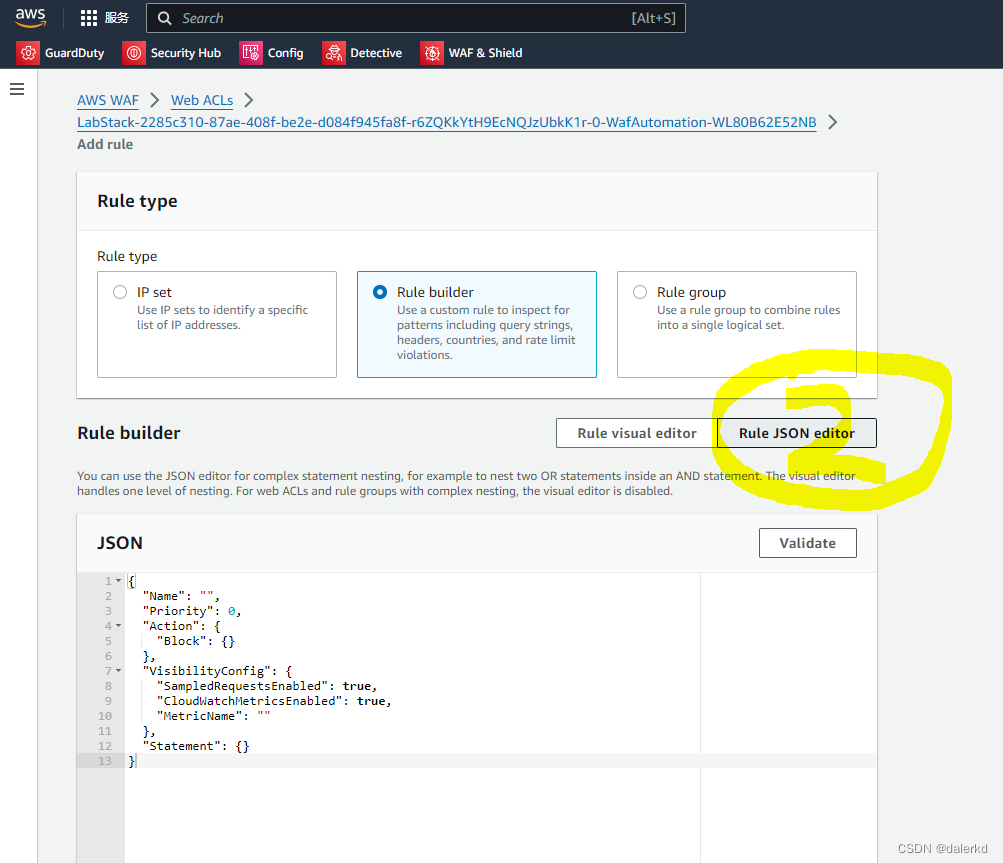Select the Rule builder radio option
This screenshot has height=863, width=1003.
[379, 292]
